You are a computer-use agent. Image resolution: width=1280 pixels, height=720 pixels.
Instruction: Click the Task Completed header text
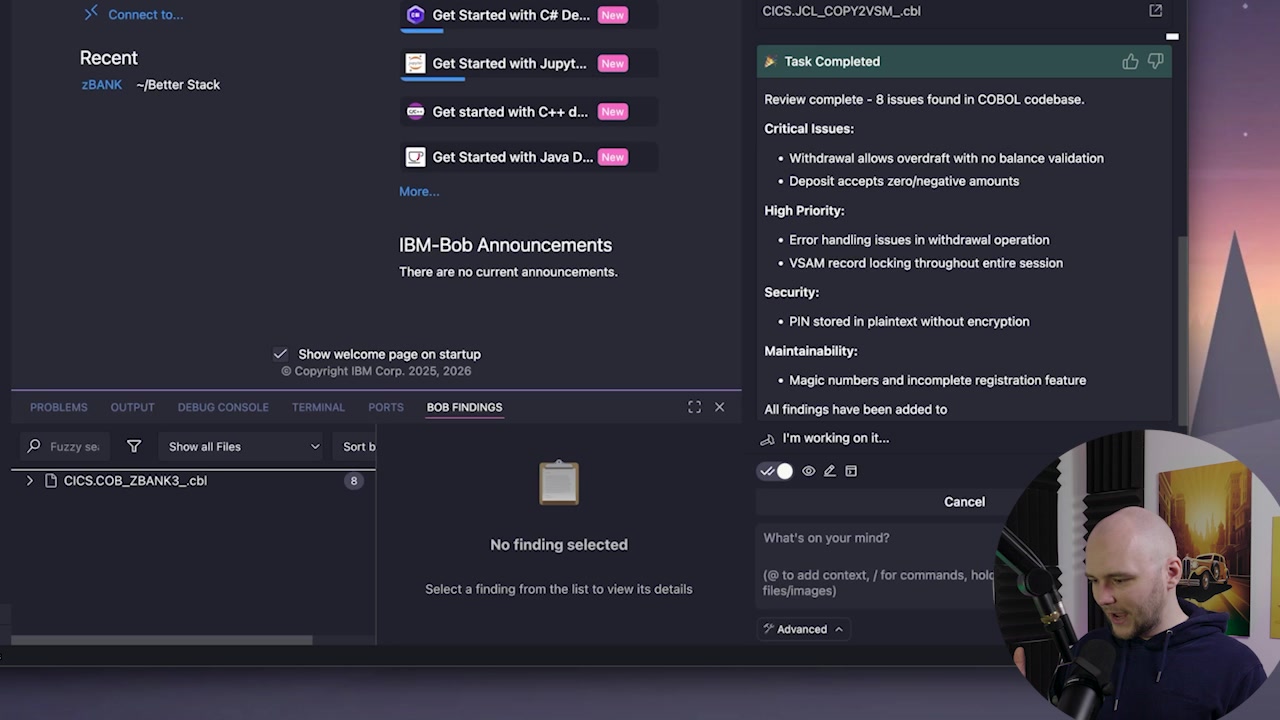coord(832,62)
